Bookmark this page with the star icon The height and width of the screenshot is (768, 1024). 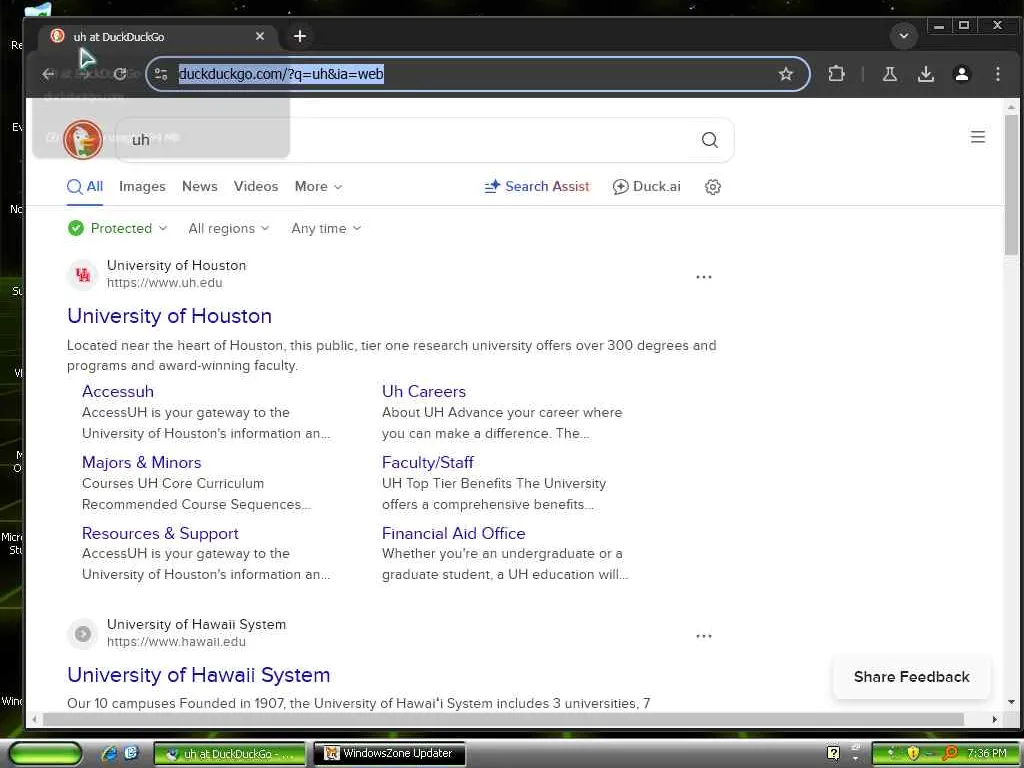click(x=786, y=74)
